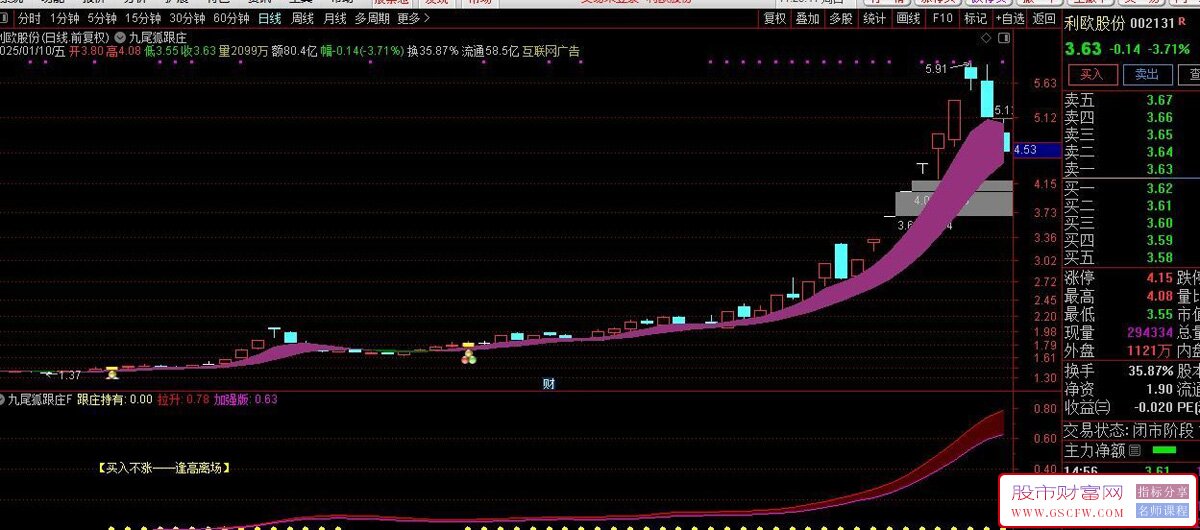Select the 60分钟 period tab

point(231,18)
